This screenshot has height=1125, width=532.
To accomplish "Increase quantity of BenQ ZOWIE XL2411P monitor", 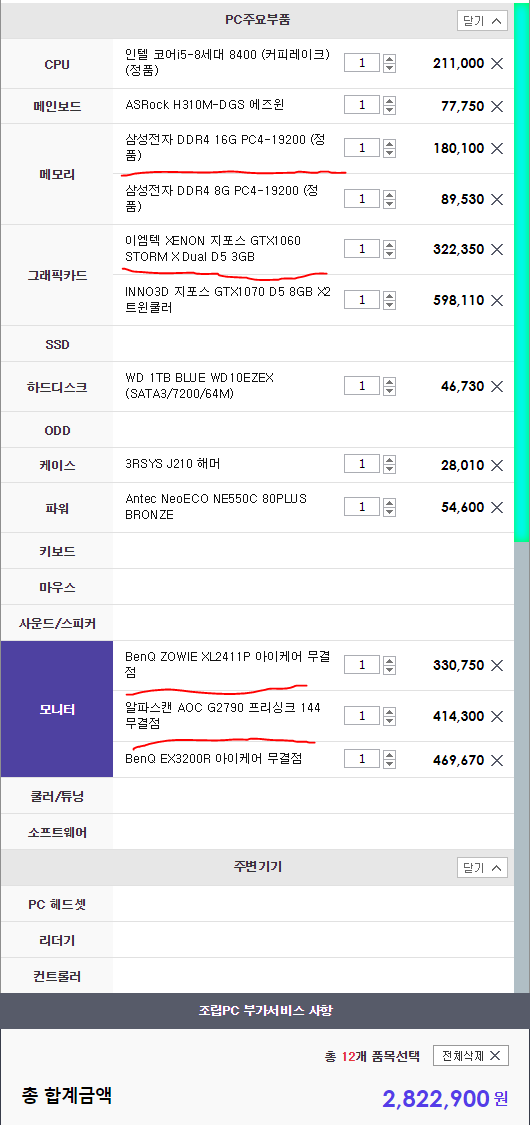I will tap(389, 661).
